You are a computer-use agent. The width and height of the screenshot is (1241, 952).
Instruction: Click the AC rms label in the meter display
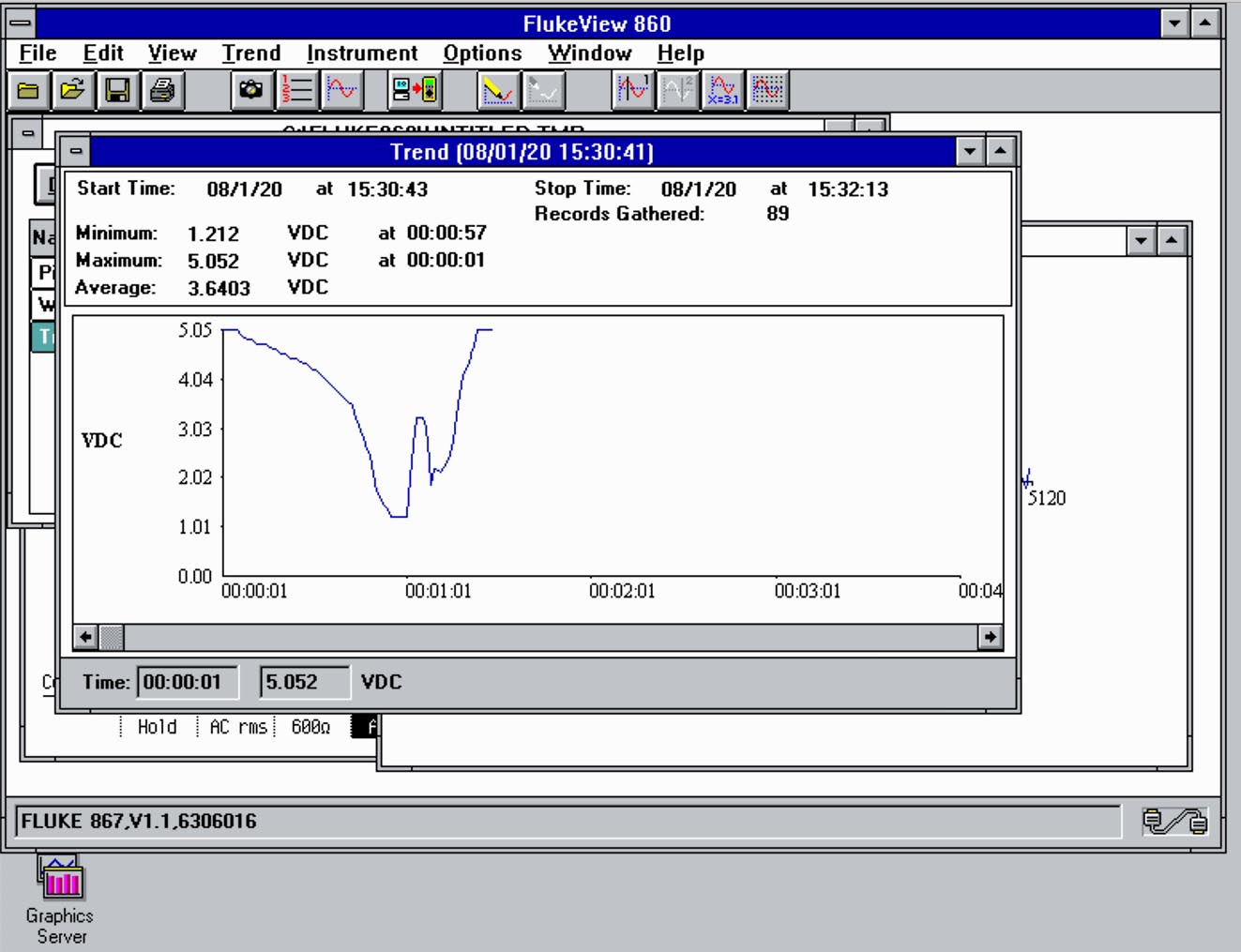point(238,727)
